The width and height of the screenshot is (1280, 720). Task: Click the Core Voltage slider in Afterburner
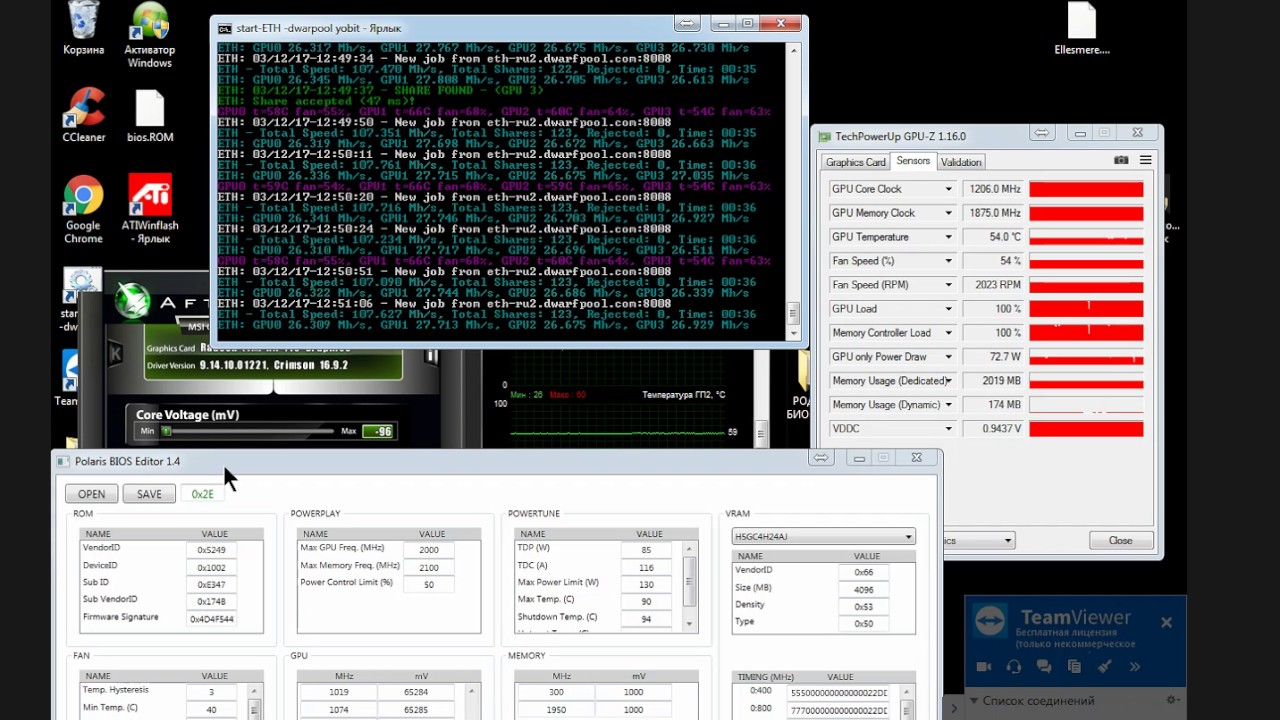pyautogui.click(x=250, y=432)
